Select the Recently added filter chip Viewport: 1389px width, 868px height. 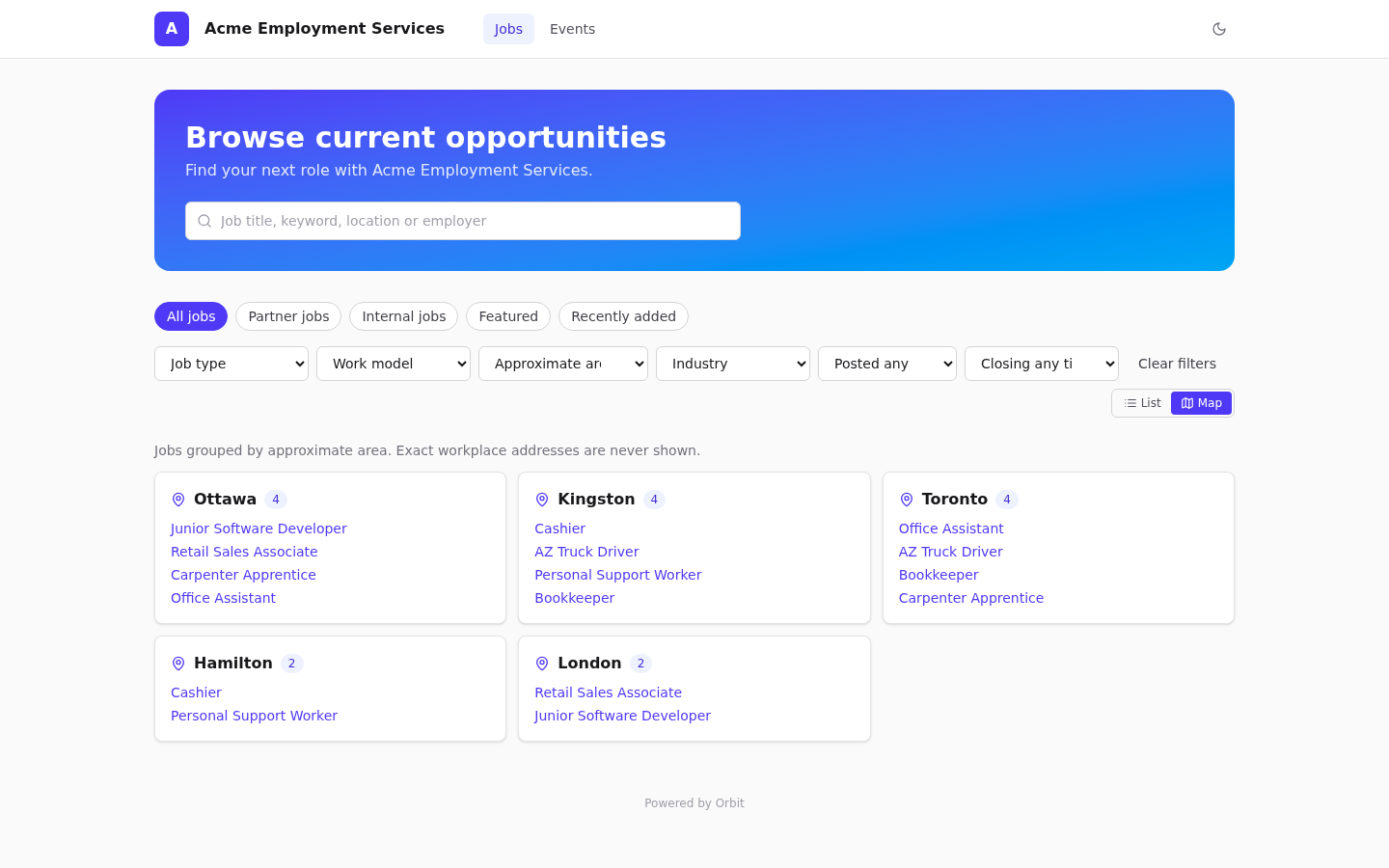[623, 316]
